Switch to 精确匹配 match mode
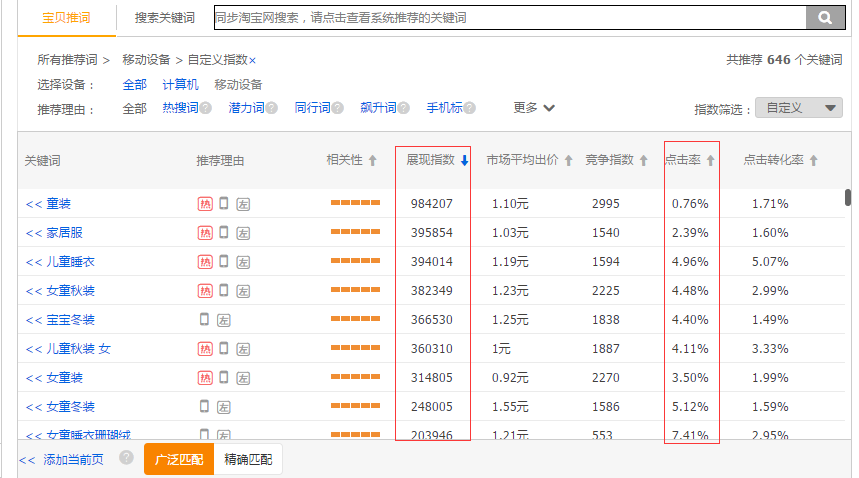This screenshot has width=859, height=478. pyautogui.click(x=248, y=460)
